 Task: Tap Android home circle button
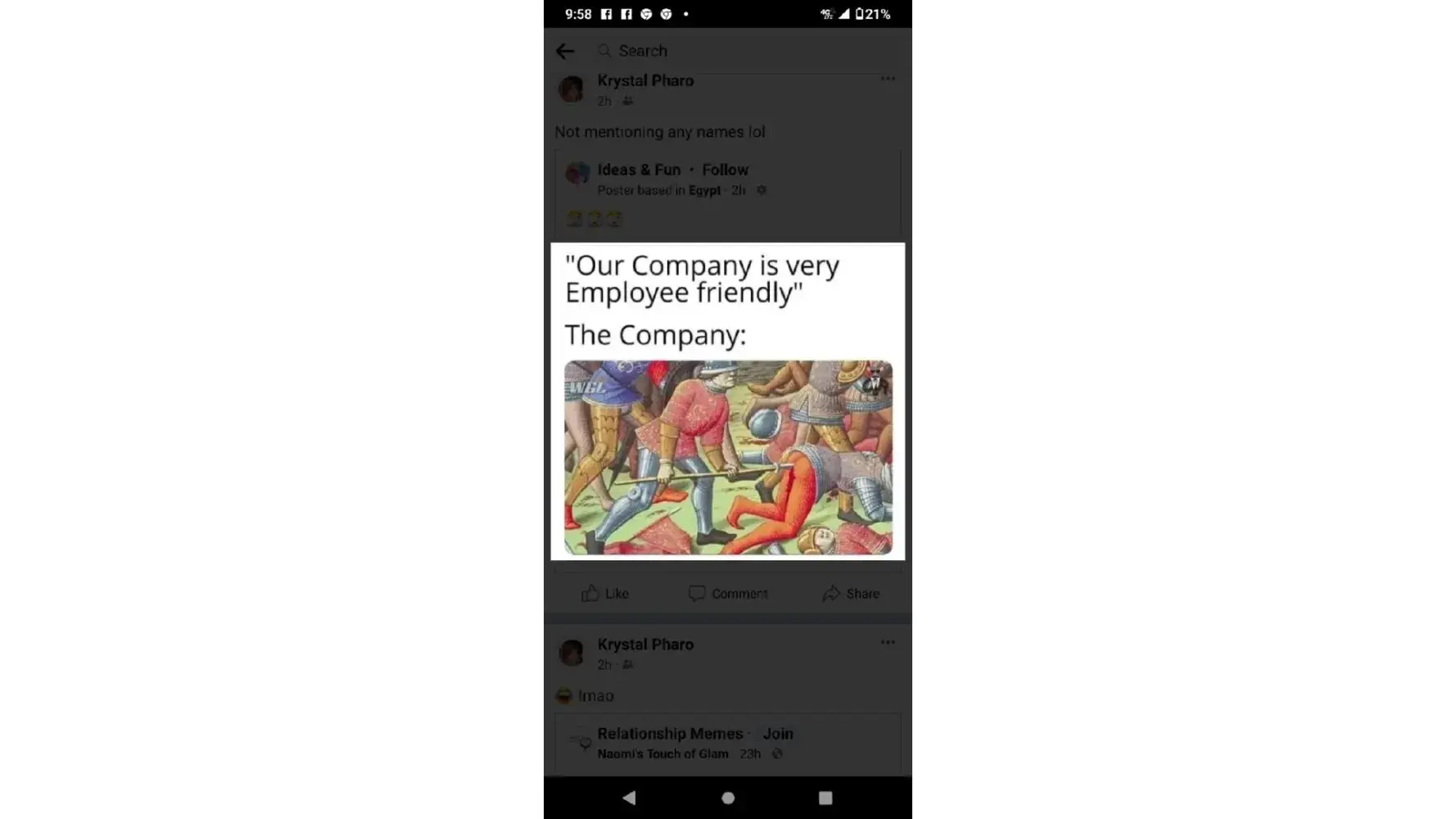(x=728, y=798)
